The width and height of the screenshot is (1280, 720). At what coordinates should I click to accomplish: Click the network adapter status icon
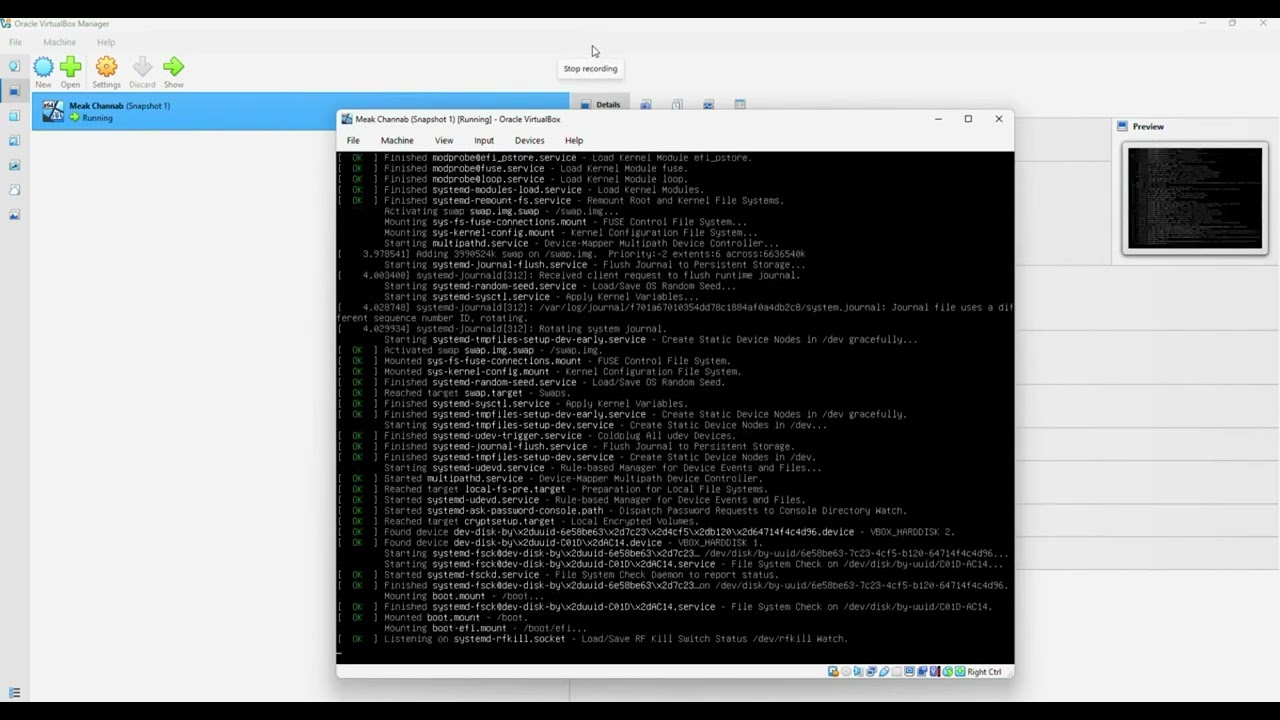click(x=871, y=672)
